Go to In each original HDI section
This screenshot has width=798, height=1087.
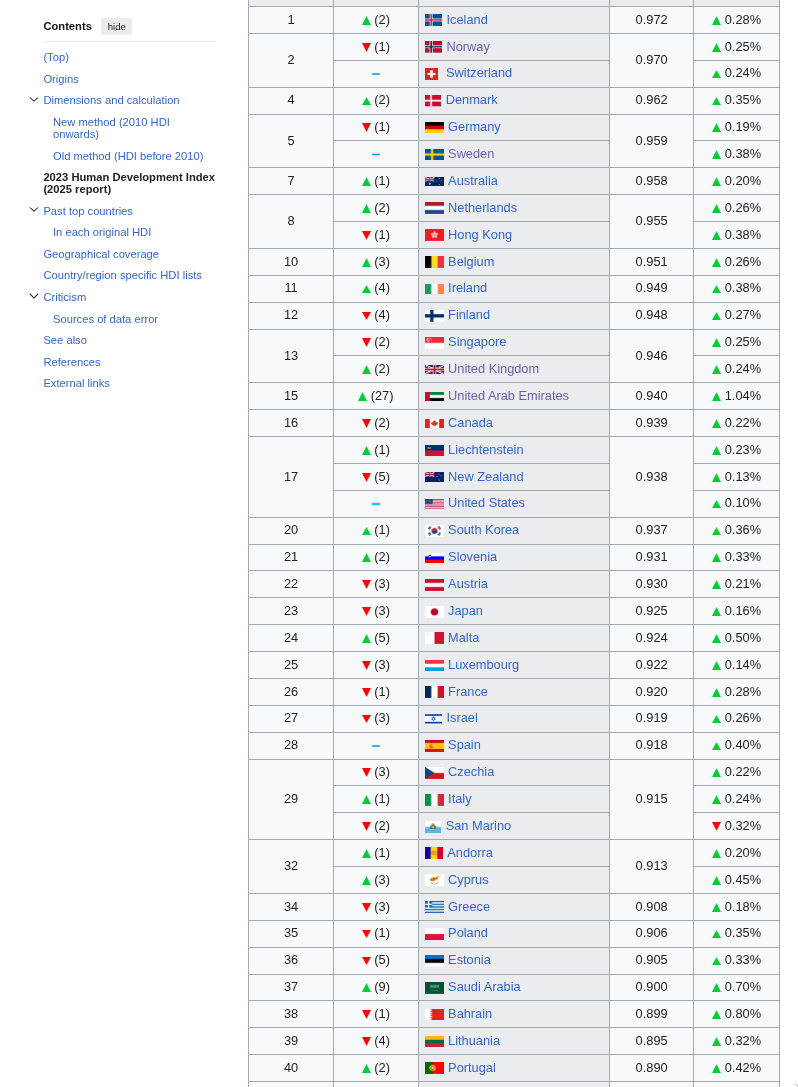point(102,232)
